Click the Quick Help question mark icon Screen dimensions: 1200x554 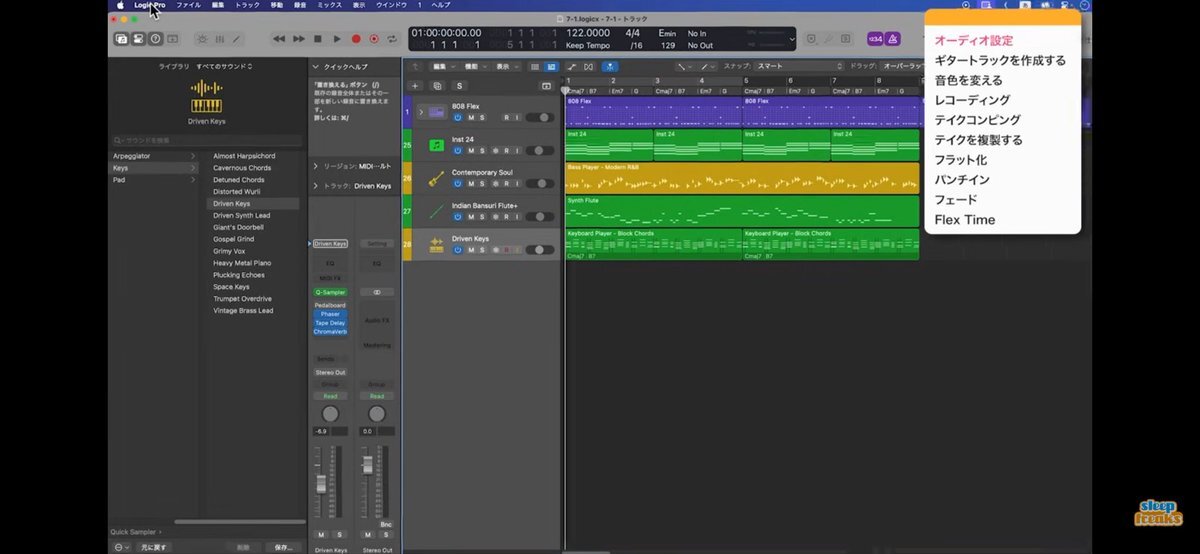click(155, 39)
